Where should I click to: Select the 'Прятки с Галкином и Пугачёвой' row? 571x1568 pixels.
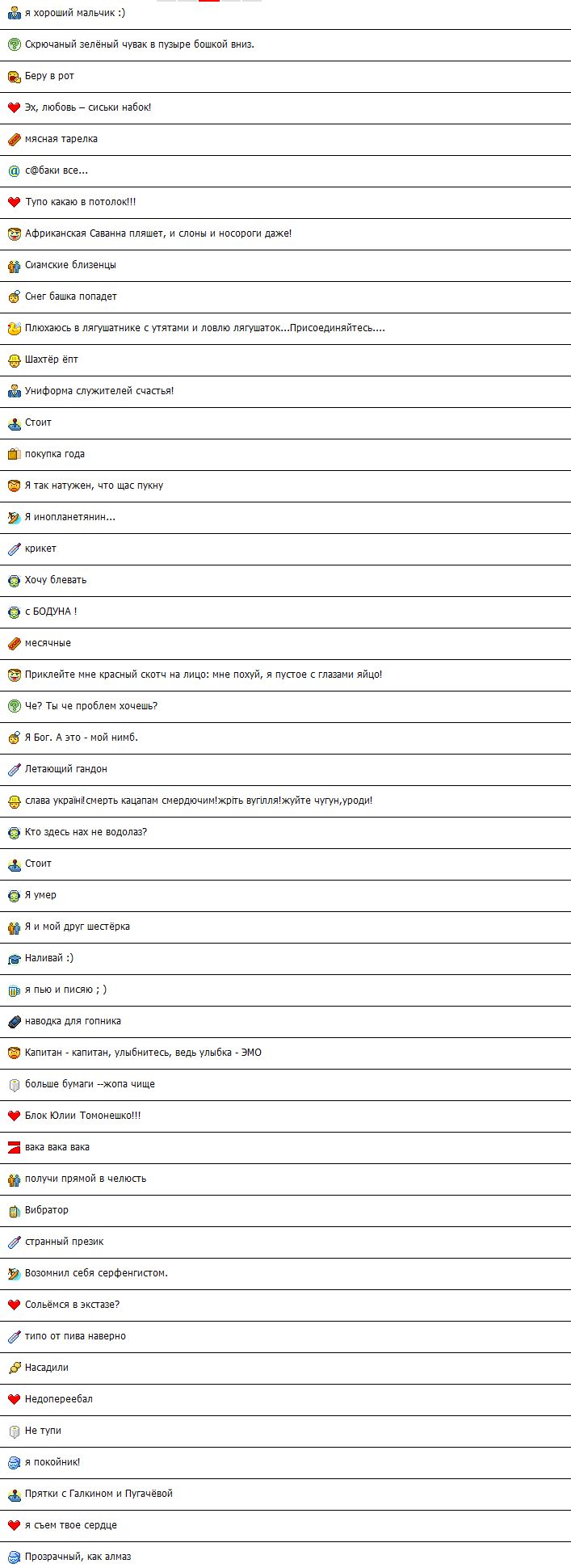point(285,1494)
